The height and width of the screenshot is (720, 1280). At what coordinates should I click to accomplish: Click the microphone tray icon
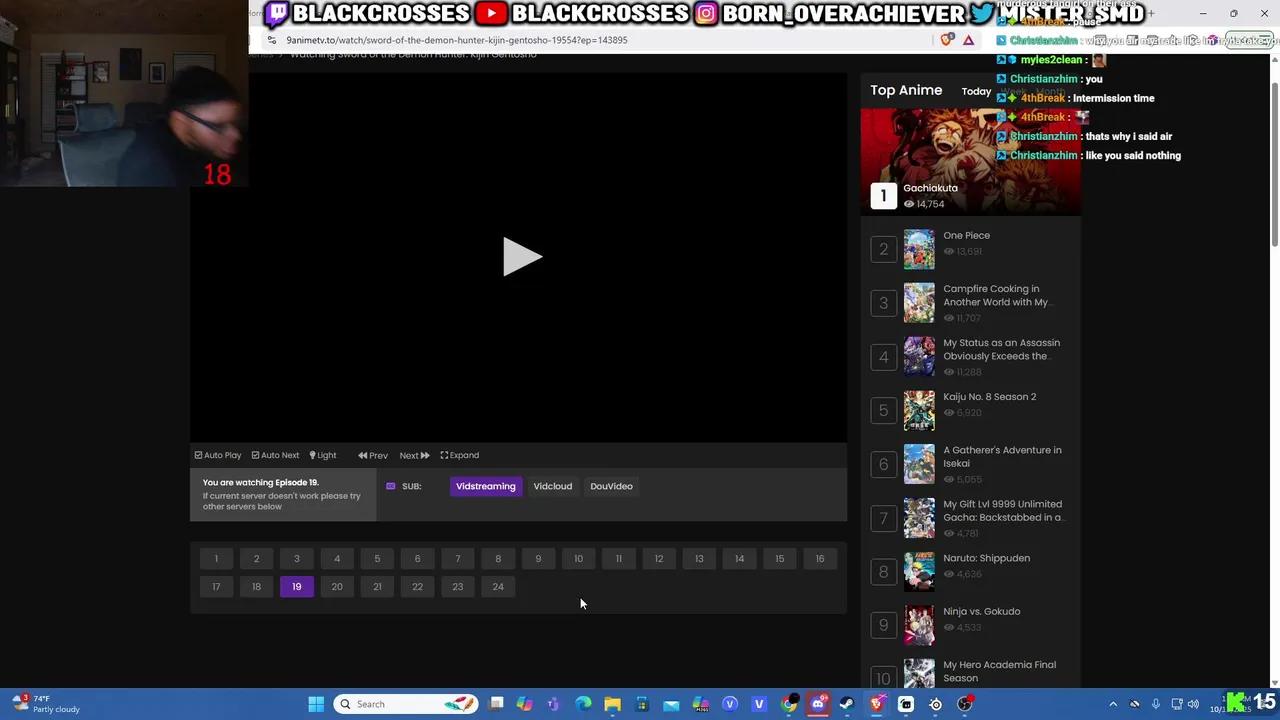pyautogui.click(x=1156, y=704)
